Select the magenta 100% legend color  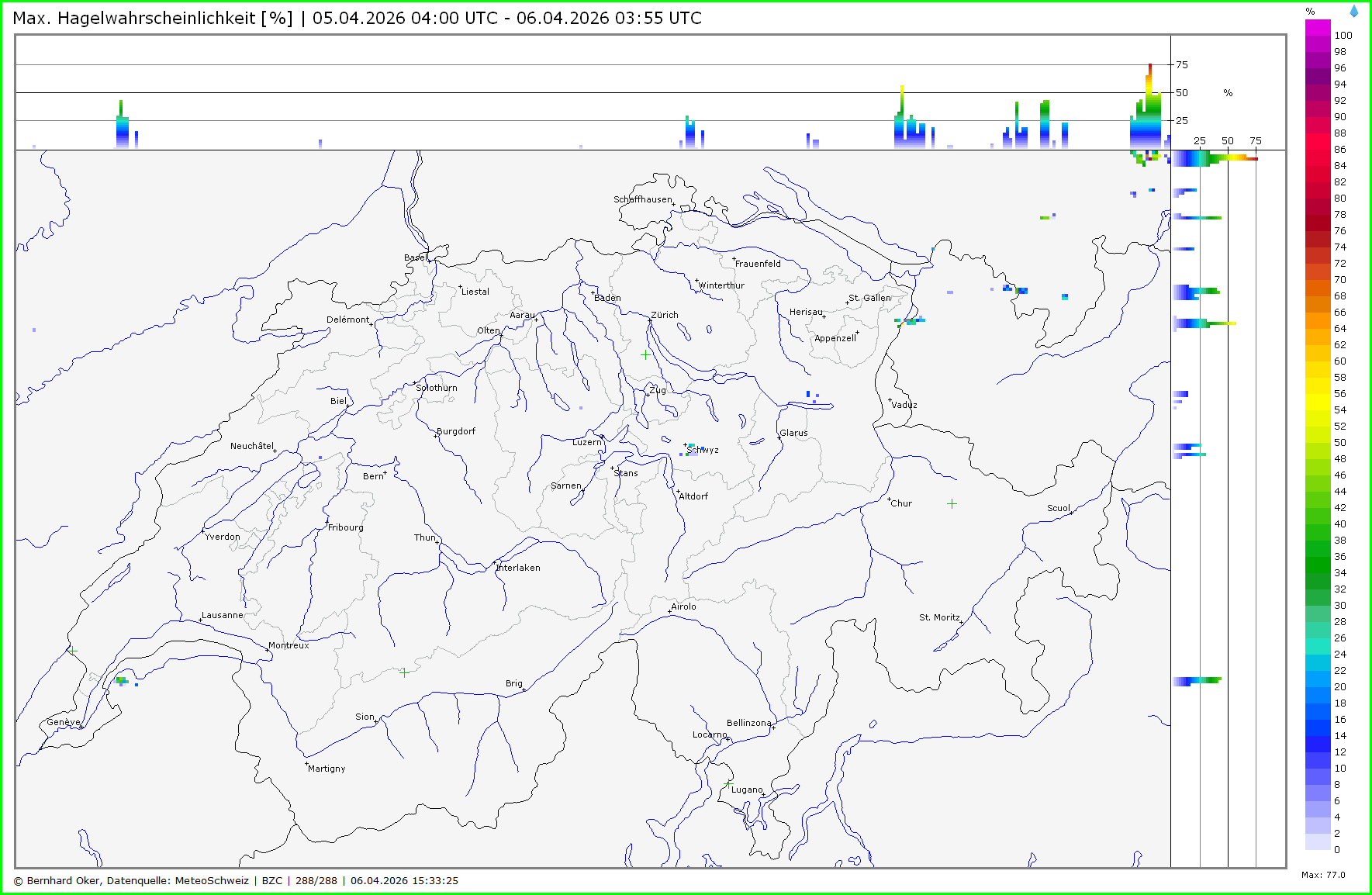(x=1318, y=28)
